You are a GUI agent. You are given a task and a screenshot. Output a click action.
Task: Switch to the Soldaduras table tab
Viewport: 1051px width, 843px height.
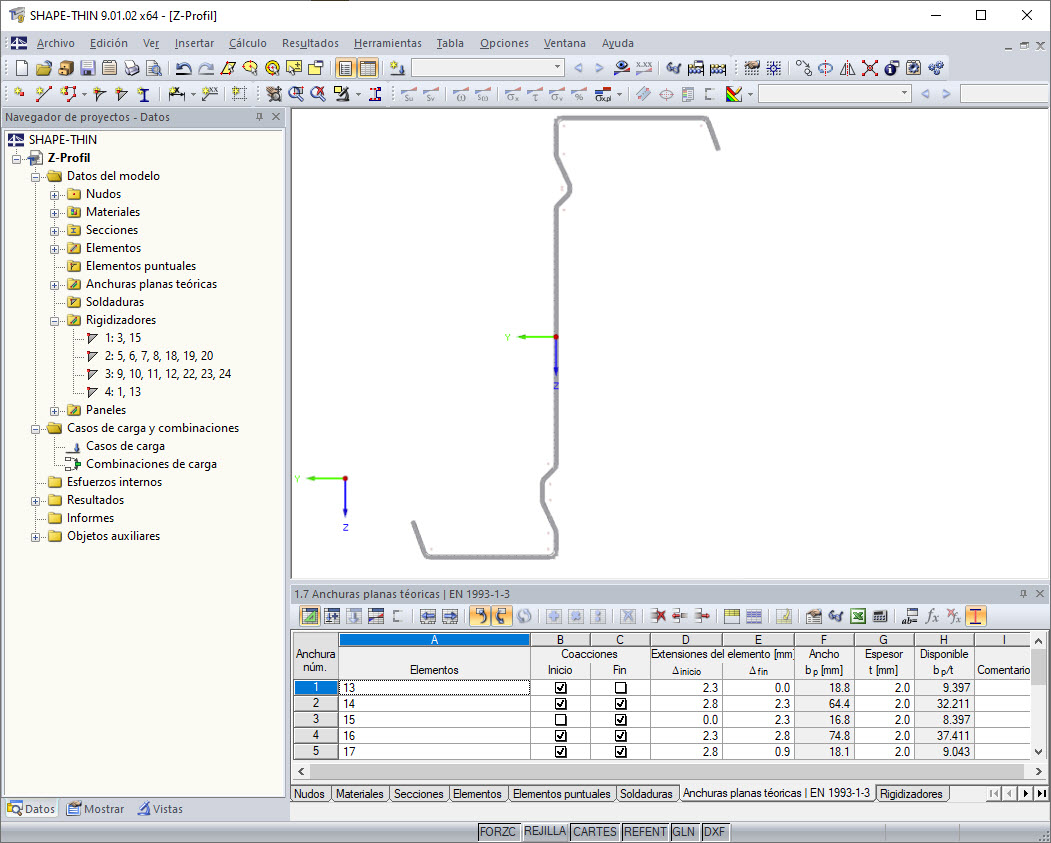click(645, 794)
